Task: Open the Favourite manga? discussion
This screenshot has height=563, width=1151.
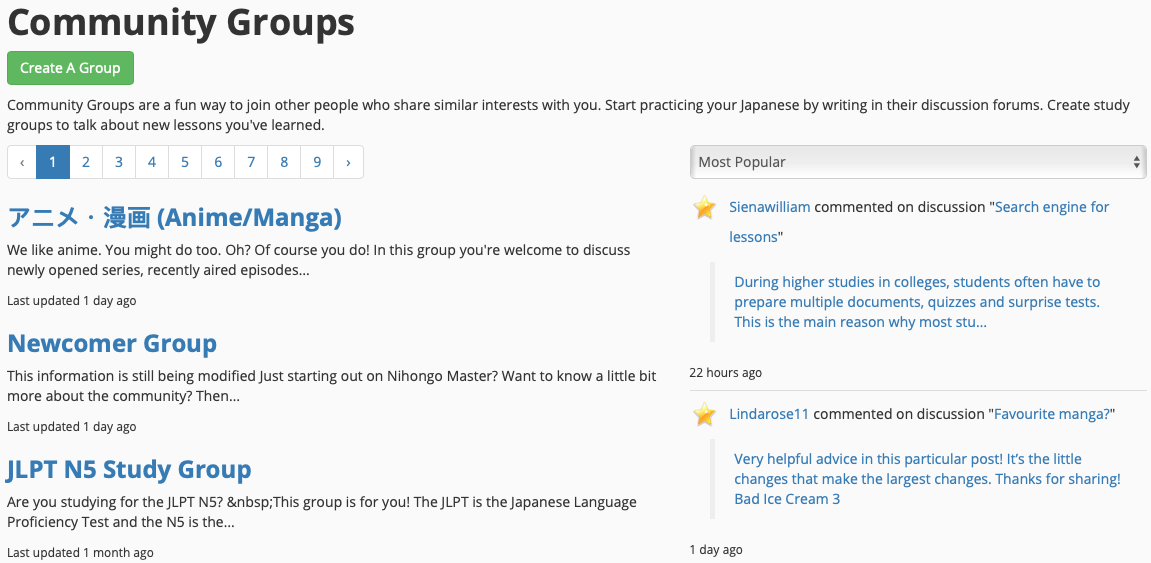Action: (1052, 414)
